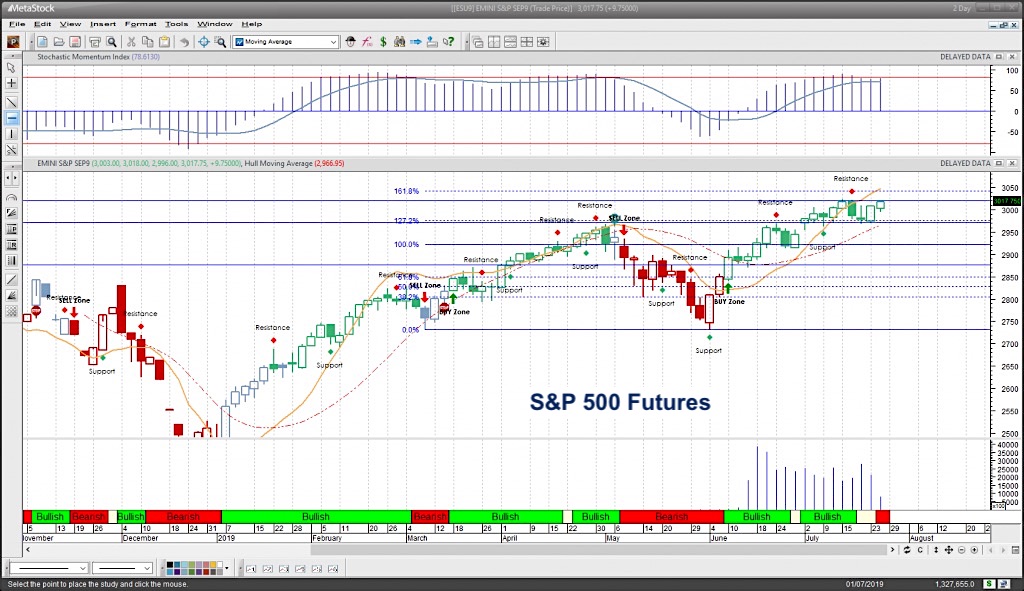Select the crosshair plus tool in left toolbar

(x=11, y=84)
